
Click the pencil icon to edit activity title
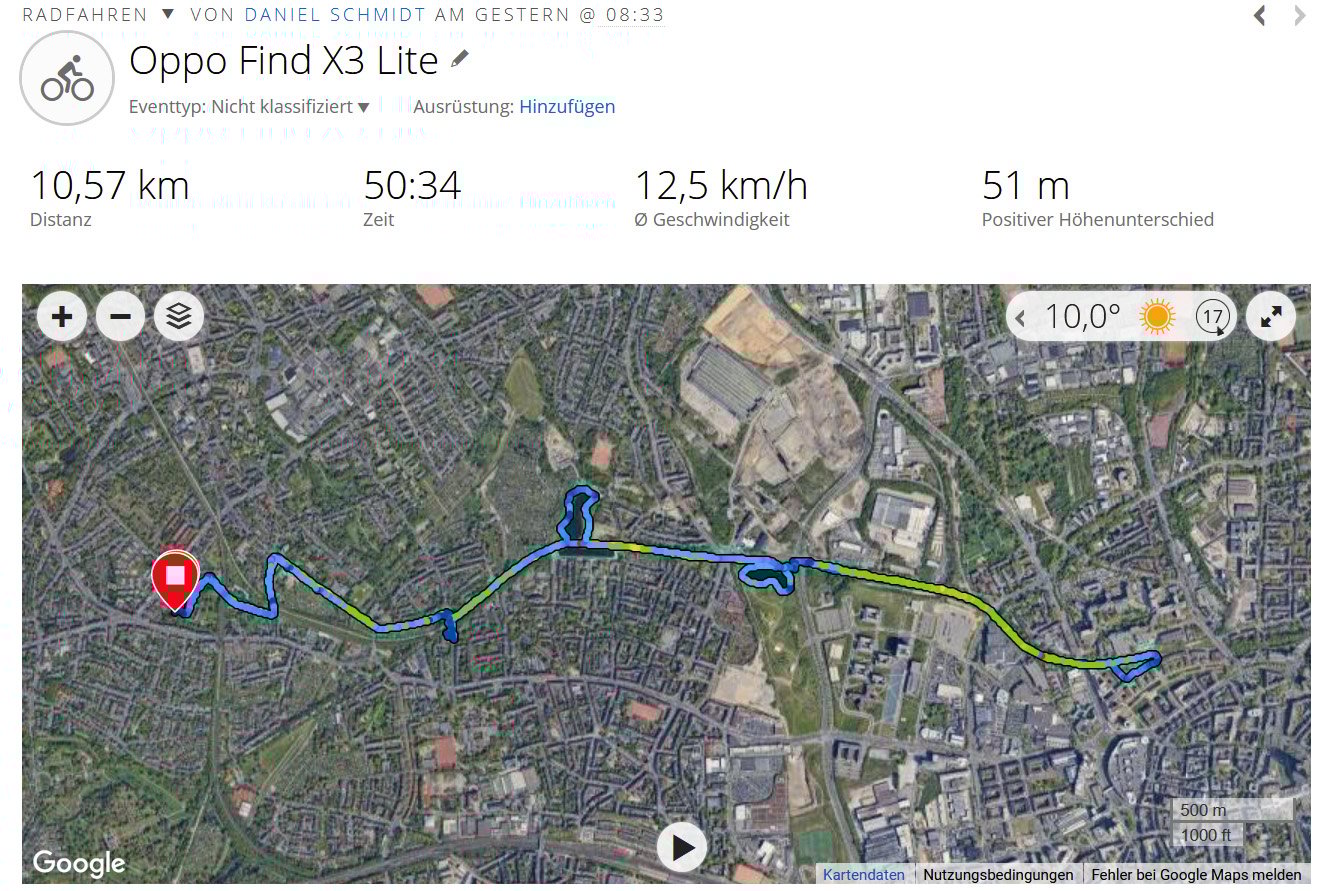coord(459,59)
